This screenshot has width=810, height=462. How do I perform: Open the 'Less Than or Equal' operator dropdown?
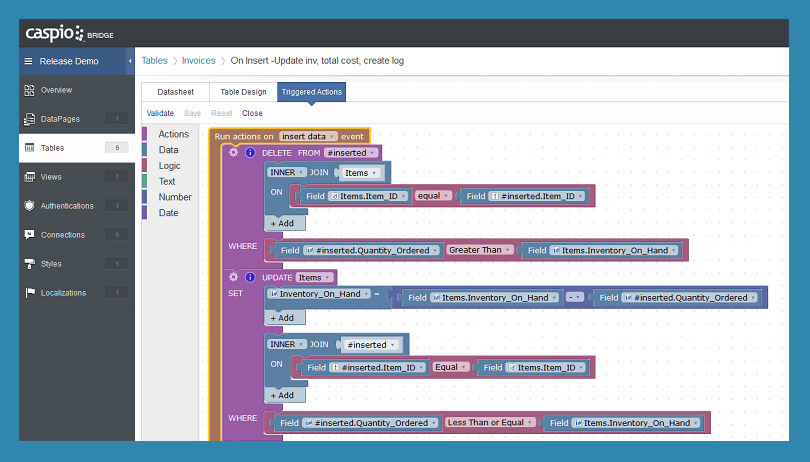pos(490,423)
